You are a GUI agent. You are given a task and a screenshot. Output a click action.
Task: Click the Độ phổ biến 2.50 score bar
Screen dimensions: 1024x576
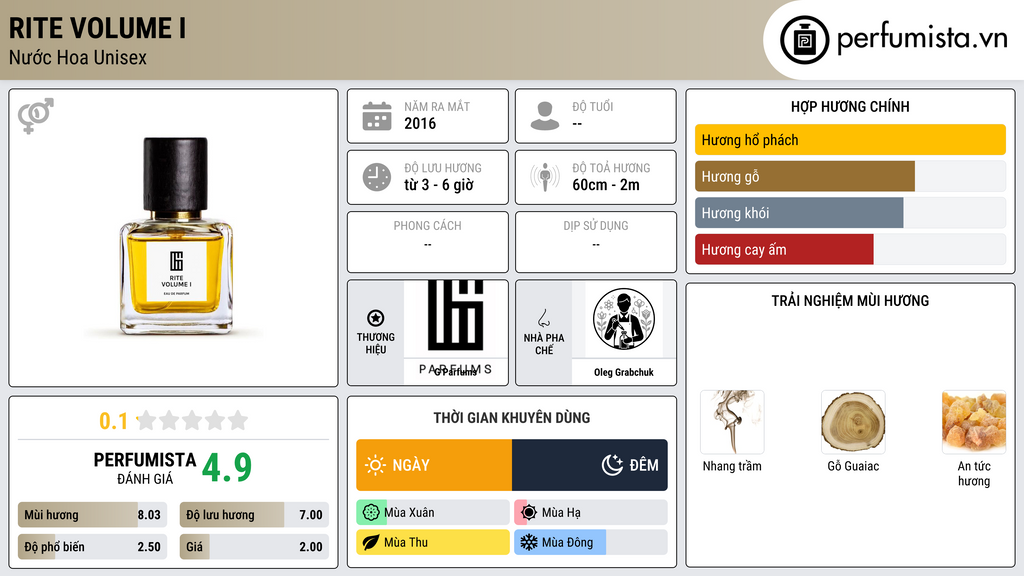[93, 547]
